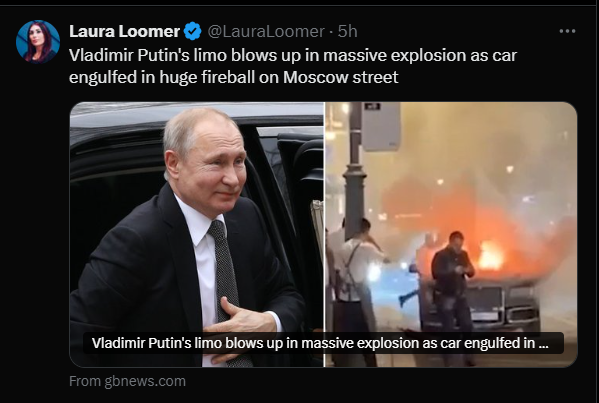Viewport: 599px width, 403px height.
Task: Open the headline caption overlay on the card
Action: coord(323,343)
